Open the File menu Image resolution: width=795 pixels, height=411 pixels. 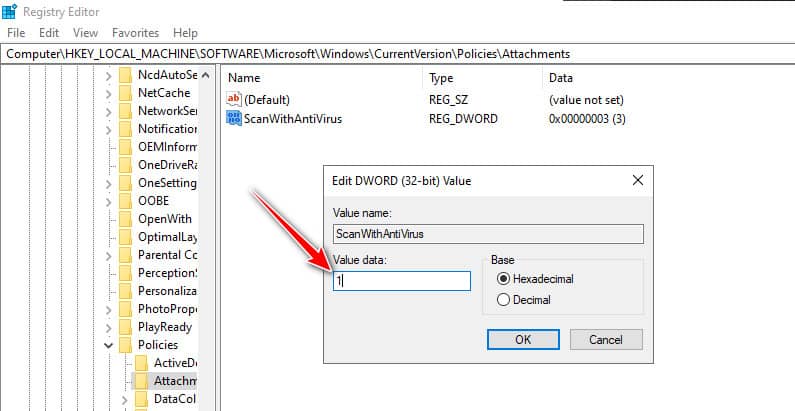[16, 33]
